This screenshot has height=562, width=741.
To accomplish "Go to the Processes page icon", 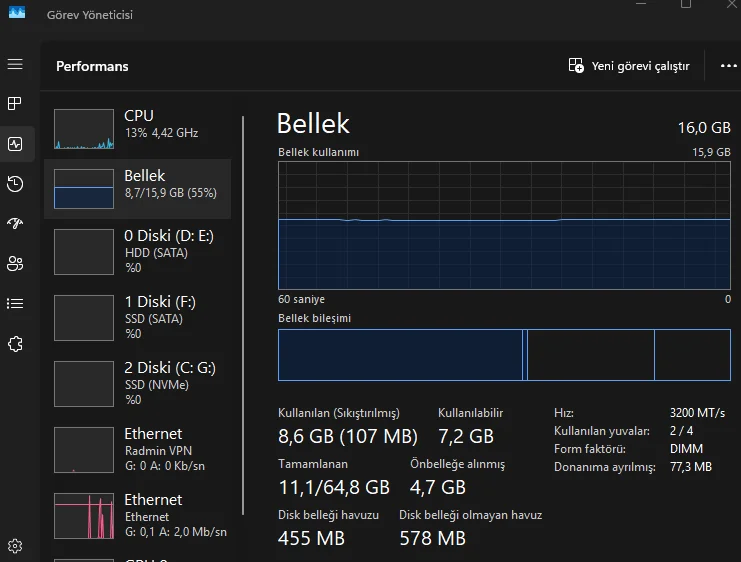I will pyautogui.click(x=15, y=103).
